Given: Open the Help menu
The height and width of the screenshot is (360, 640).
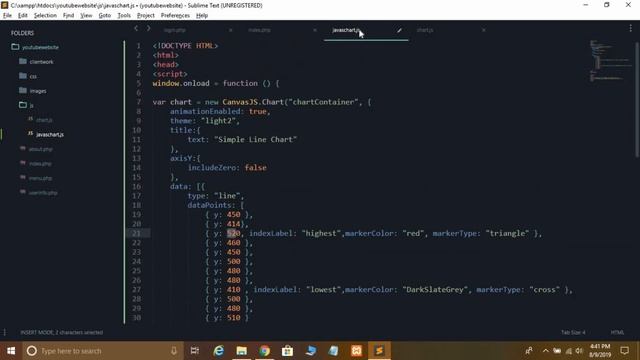Looking at the screenshot, I should coord(202,15).
